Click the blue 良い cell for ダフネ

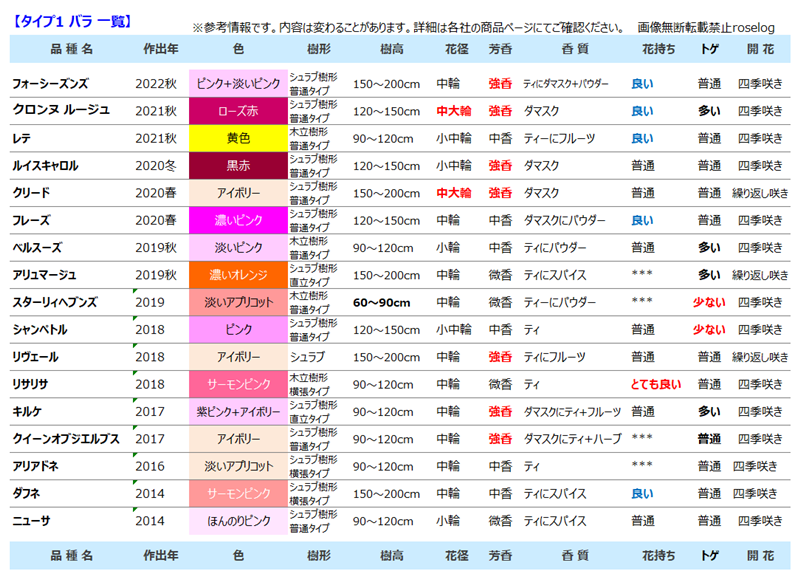click(x=661, y=494)
